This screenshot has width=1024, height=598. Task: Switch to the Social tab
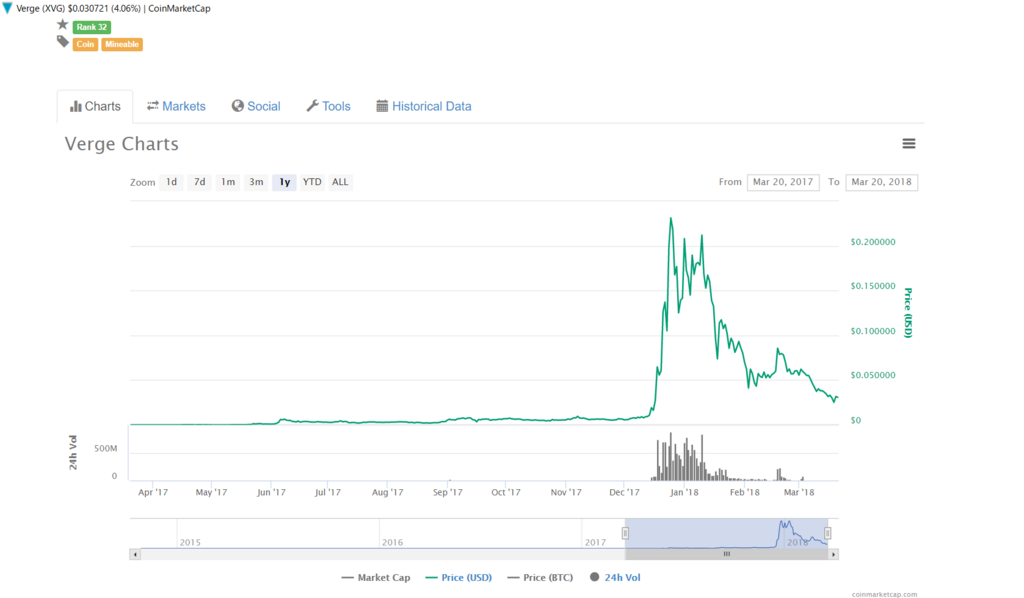coord(256,106)
